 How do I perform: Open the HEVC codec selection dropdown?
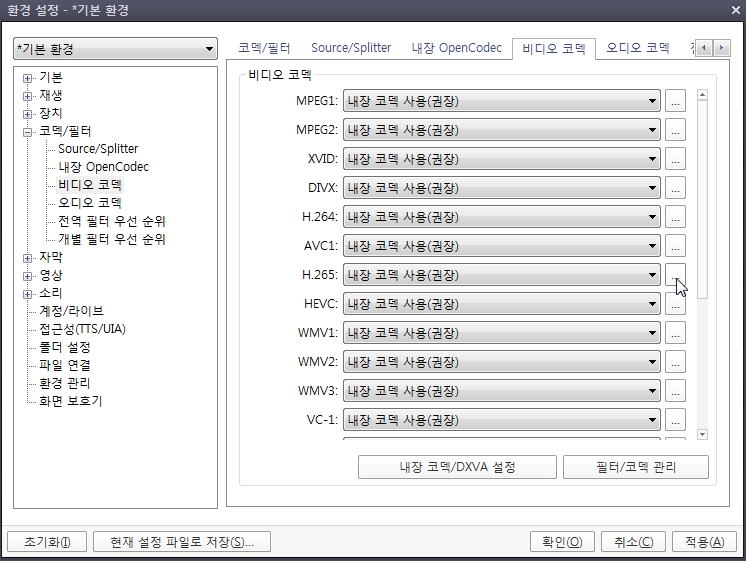pos(501,304)
